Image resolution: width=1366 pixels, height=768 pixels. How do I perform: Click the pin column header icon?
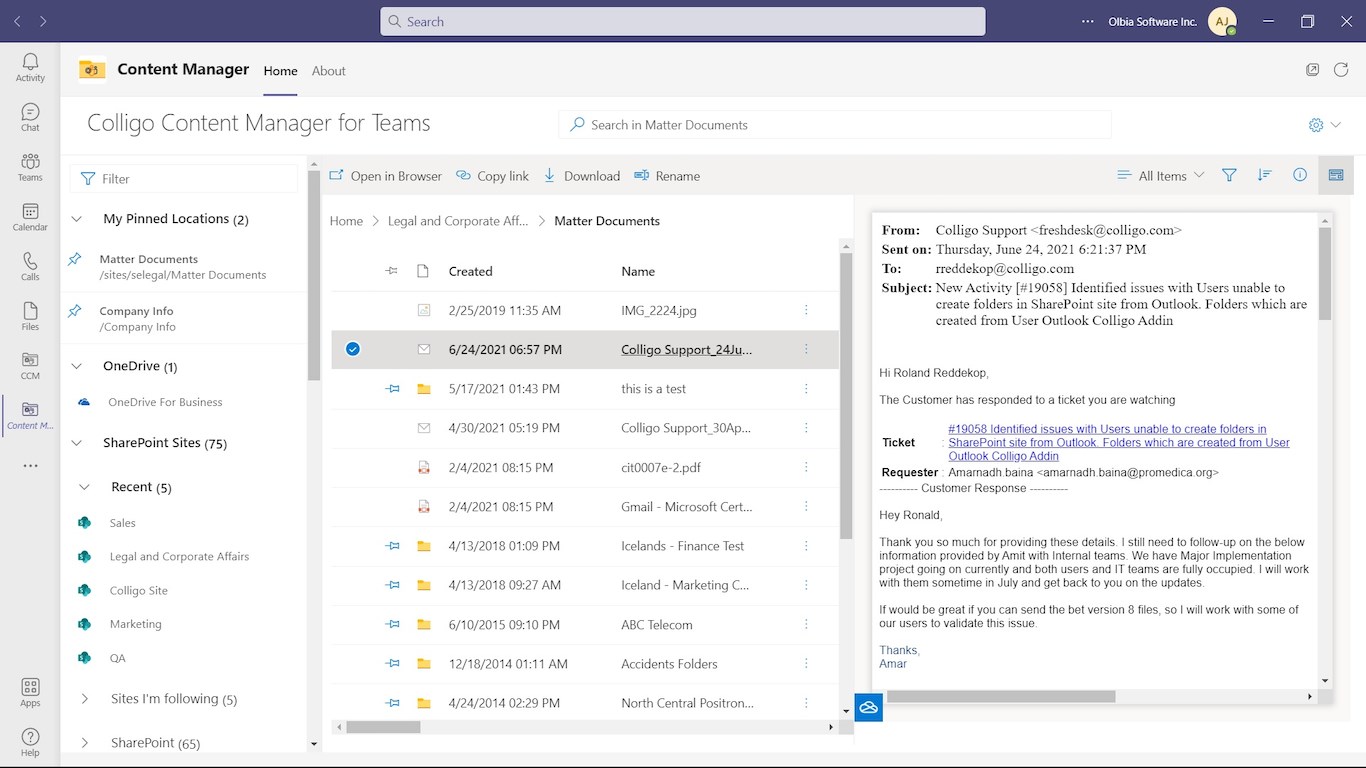[391, 271]
